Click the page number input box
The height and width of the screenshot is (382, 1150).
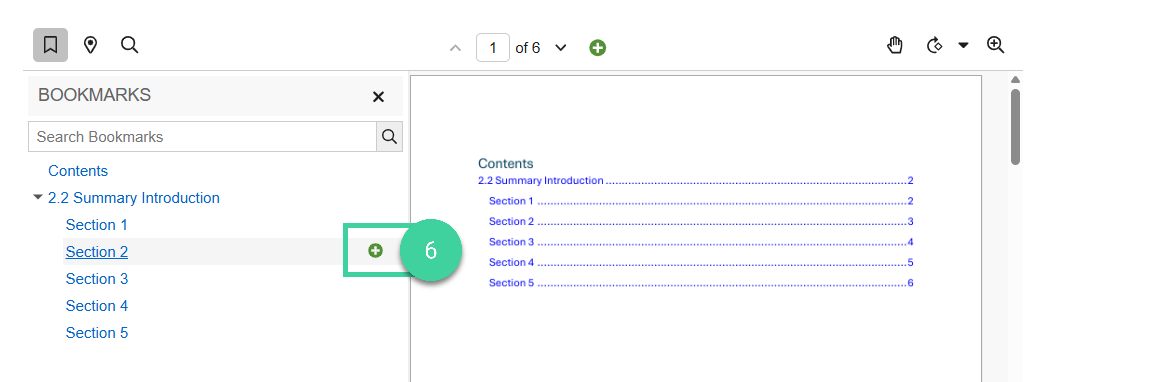tap(493, 48)
